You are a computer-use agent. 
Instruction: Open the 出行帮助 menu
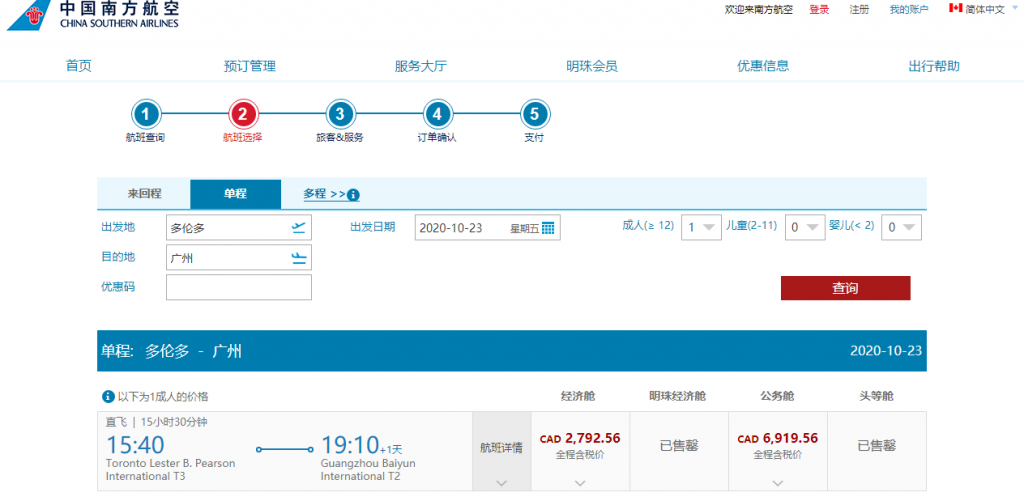pos(934,66)
